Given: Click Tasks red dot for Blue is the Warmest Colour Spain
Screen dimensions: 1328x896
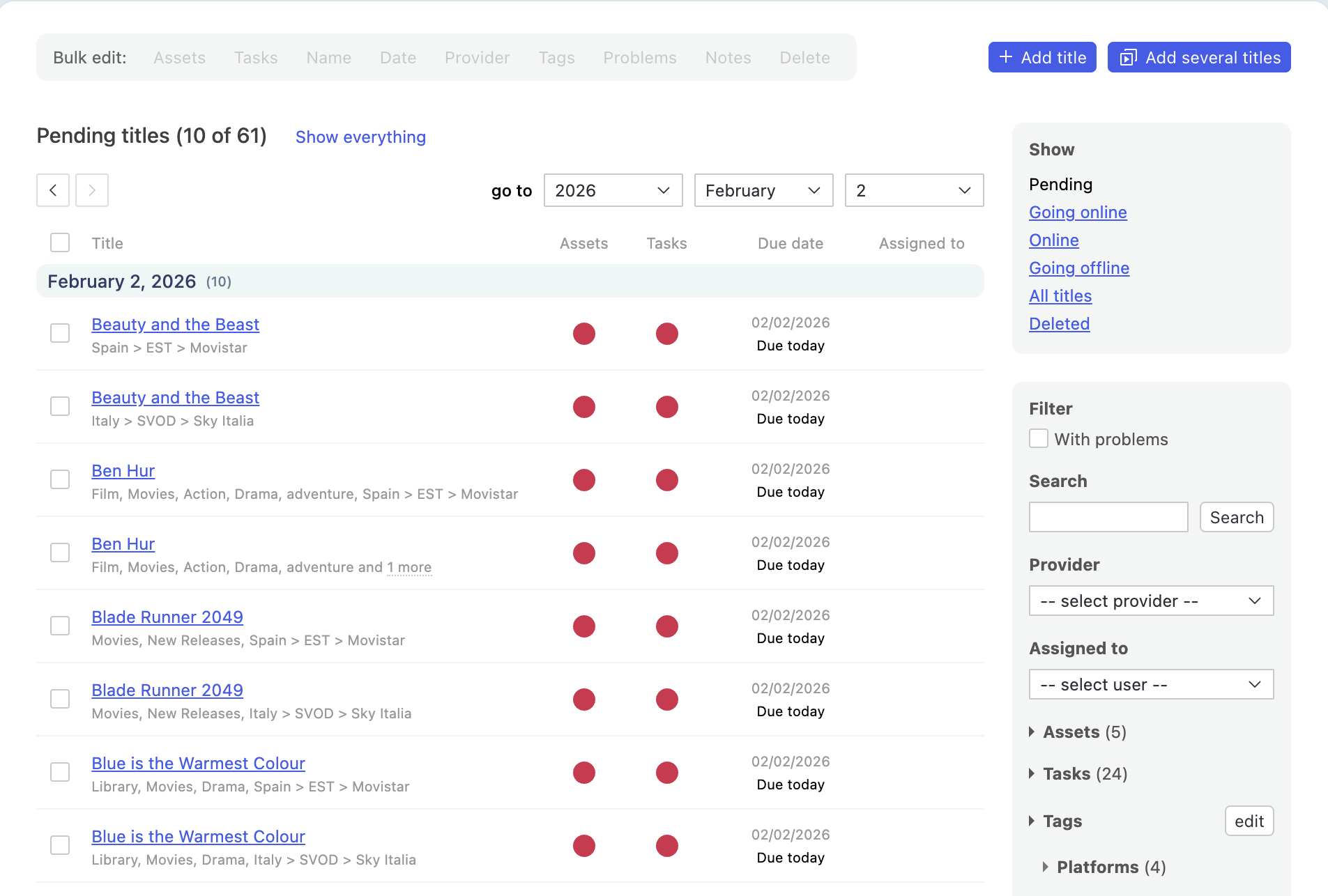Looking at the screenshot, I should 667,773.
